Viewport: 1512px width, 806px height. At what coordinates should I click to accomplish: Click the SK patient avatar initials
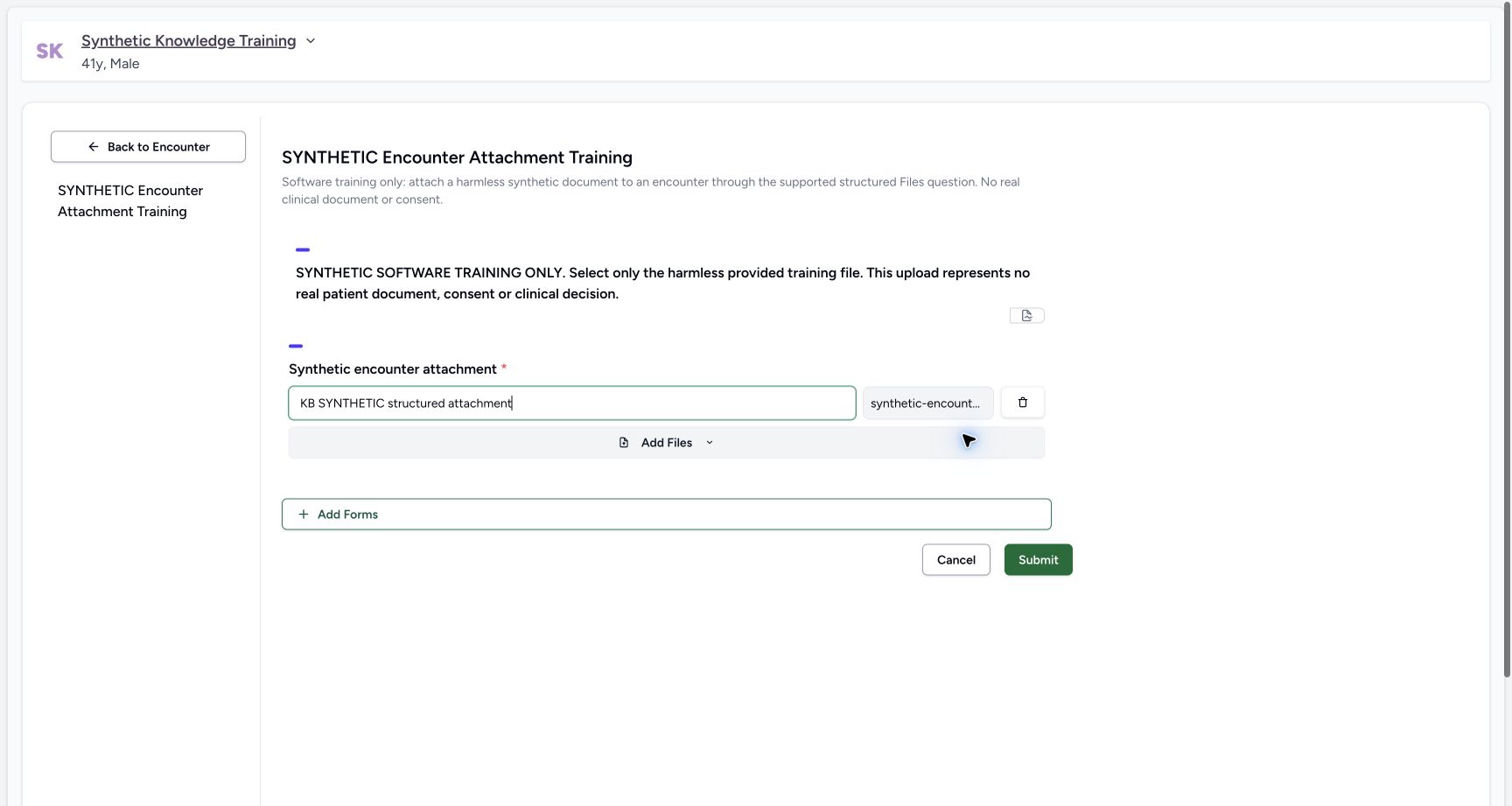pos(50,52)
